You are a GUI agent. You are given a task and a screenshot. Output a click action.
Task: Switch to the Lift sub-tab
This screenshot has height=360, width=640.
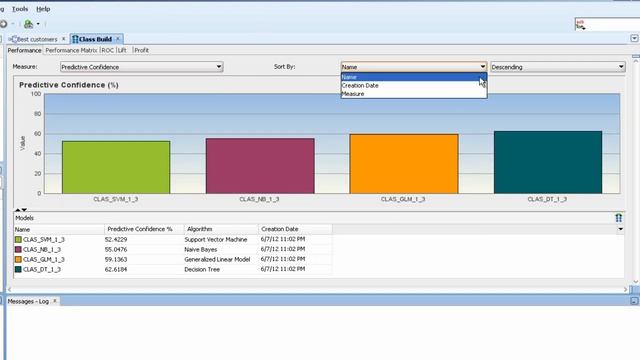point(122,50)
